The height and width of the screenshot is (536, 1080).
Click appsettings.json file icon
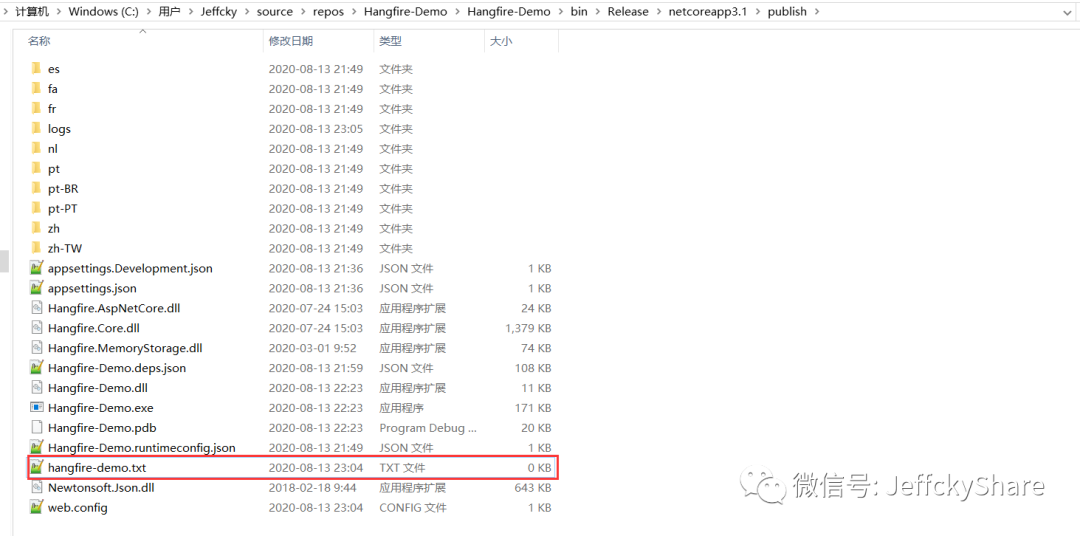[37, 289]
